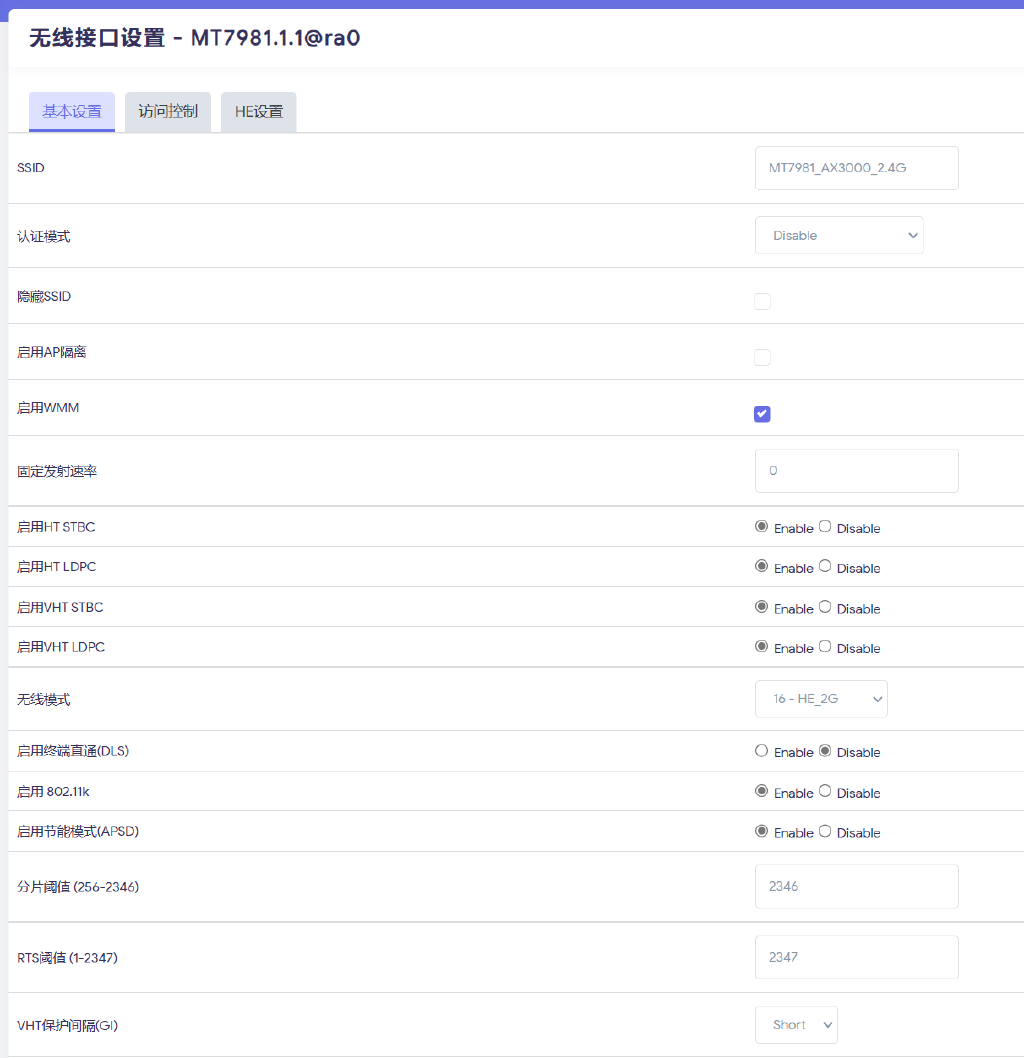This screenshot has height=1058, width=1024.
Task: Disable 802.11k
Action: click(825, 791)
